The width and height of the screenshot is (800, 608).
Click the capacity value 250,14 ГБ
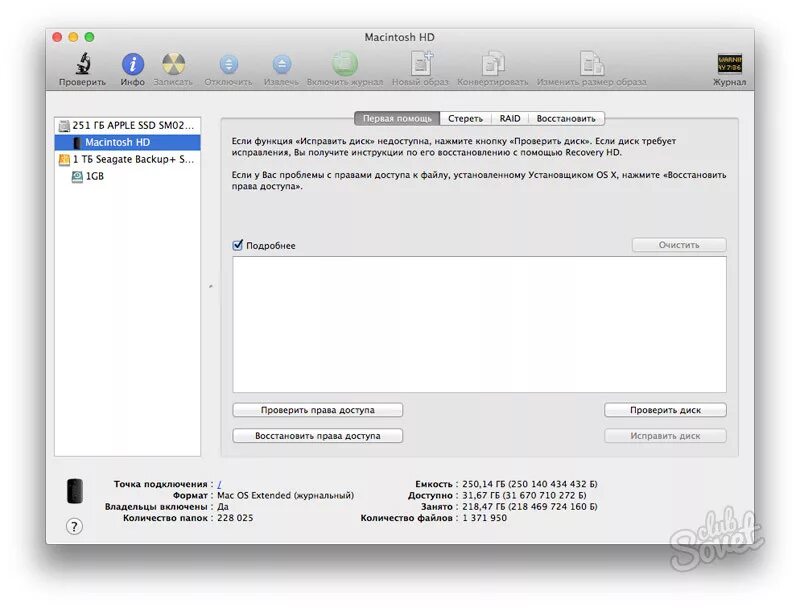(x=530, y=484)
